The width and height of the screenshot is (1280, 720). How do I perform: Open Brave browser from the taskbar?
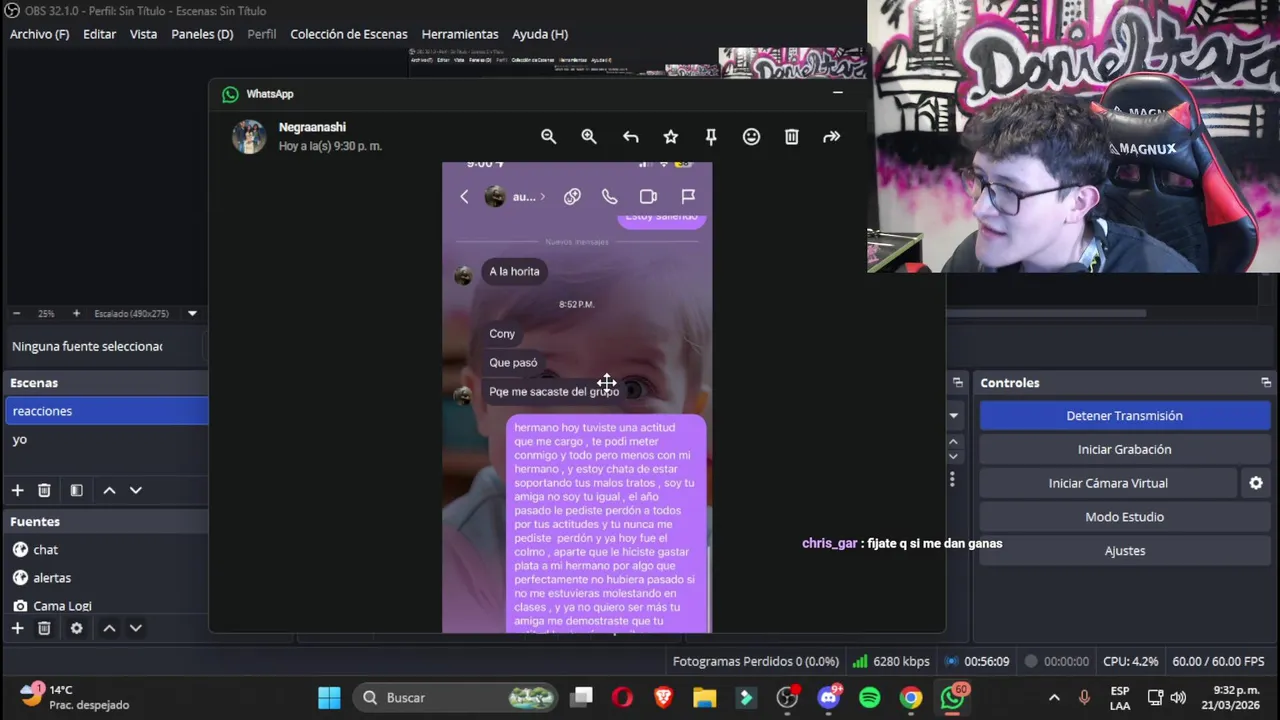click(664, 698)
